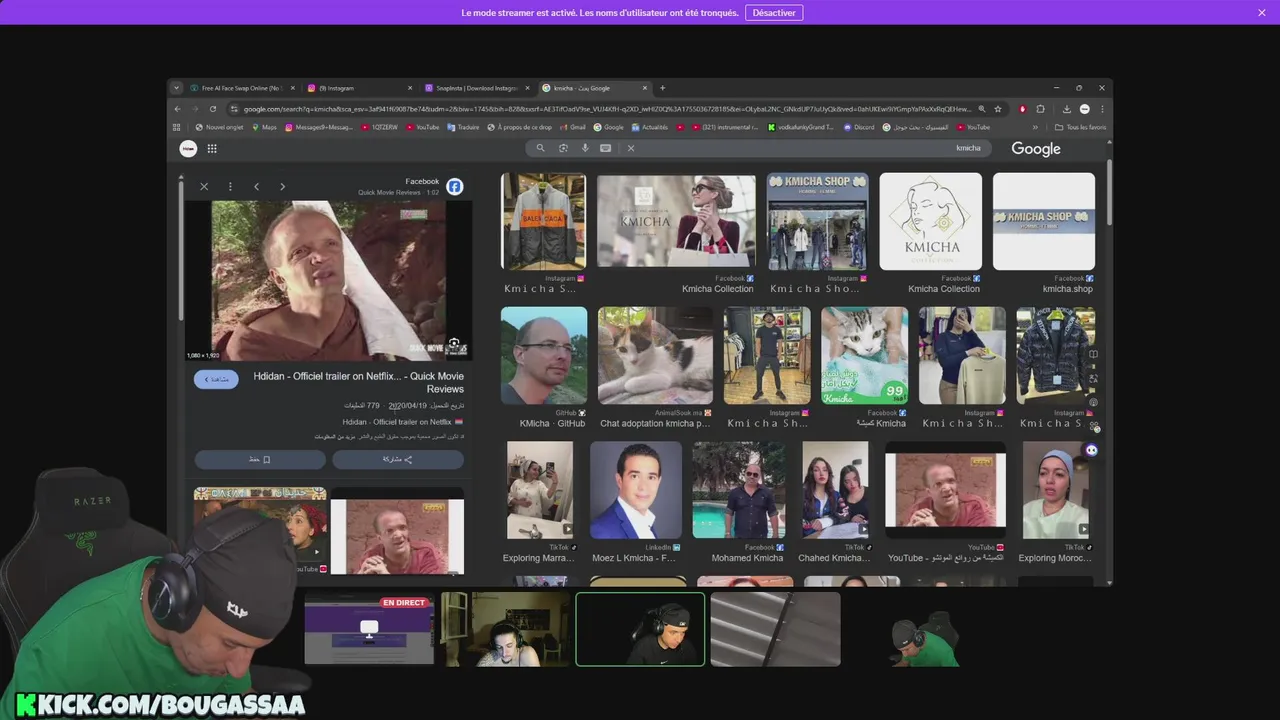
Task: Dismiss the streamer mode banner with X
Action: click(1262, 12)
